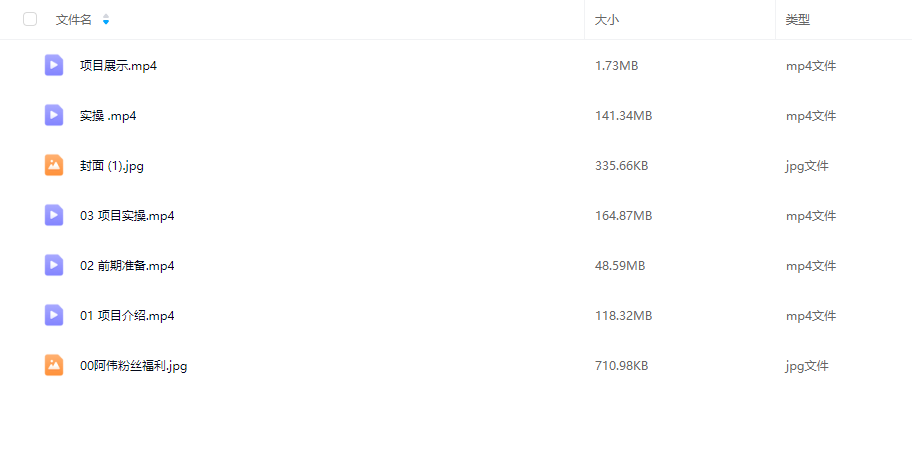Open the file 00阿伟粉丝福利.jpg
Viewport: 912px width, 462px height.
tap(134, 366)
